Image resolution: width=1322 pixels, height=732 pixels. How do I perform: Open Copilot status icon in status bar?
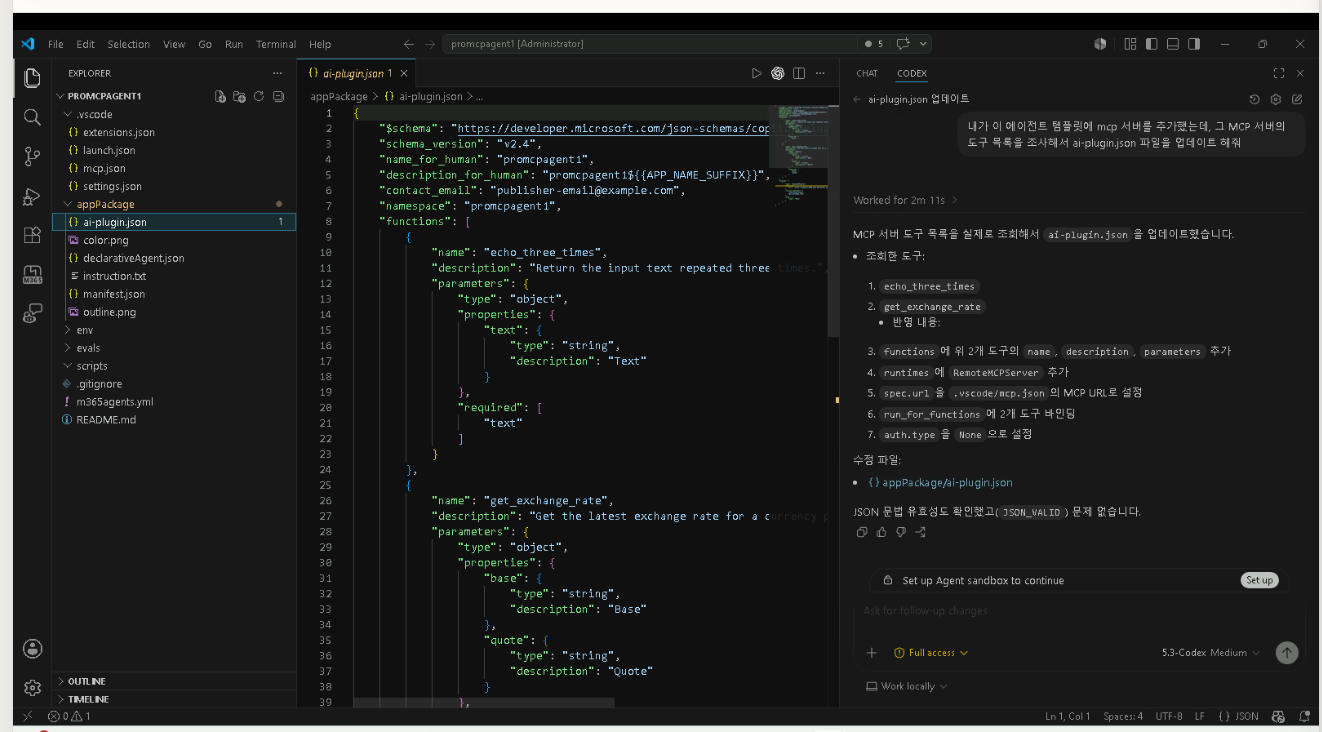point(1278,716)
